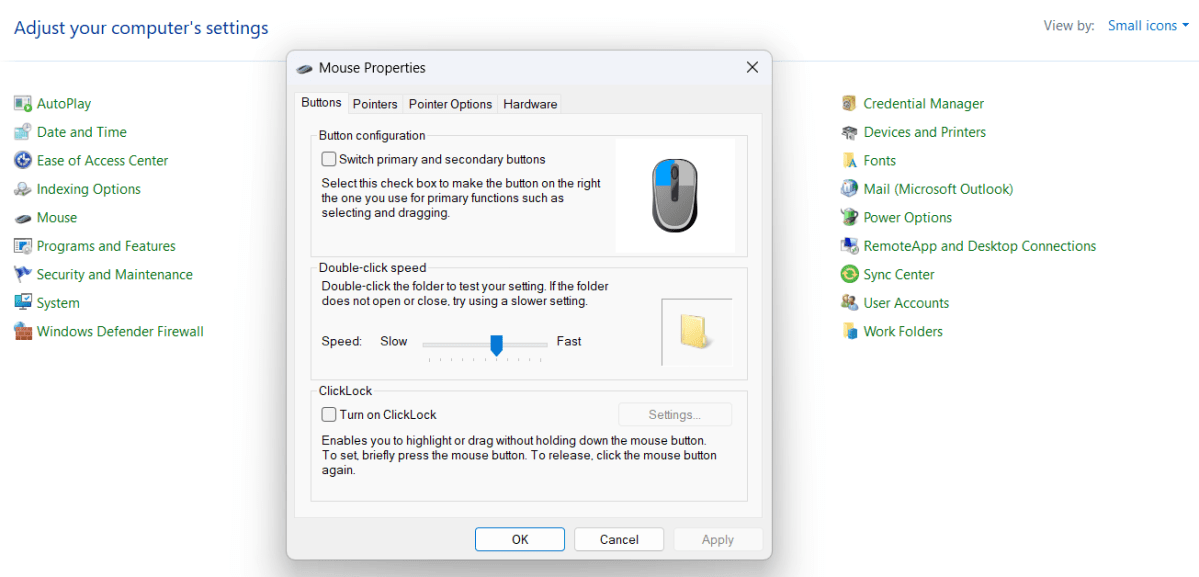Open the Credential Manager icon
Screen dimensions: 1199x577
pos(849,103)
